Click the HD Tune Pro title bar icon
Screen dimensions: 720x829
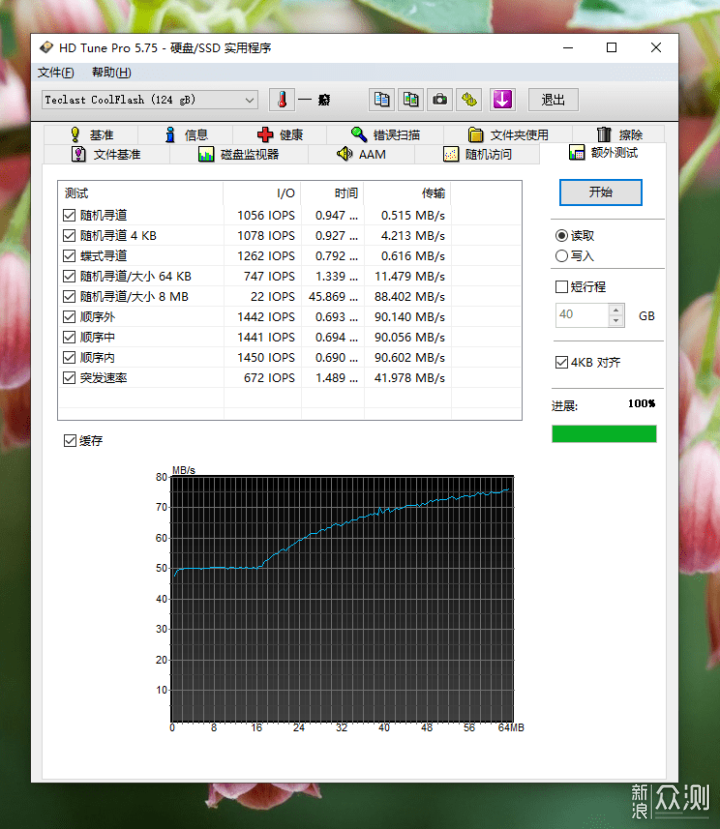46,48
